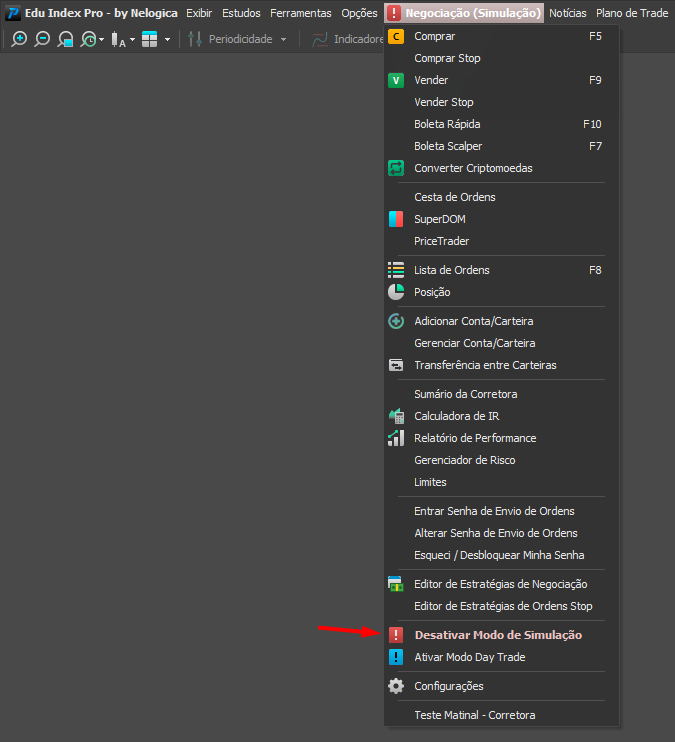Viewport: 675px width, 742px height.
Task: Click the candlestick chart type icon
Action: coord(118,39)
